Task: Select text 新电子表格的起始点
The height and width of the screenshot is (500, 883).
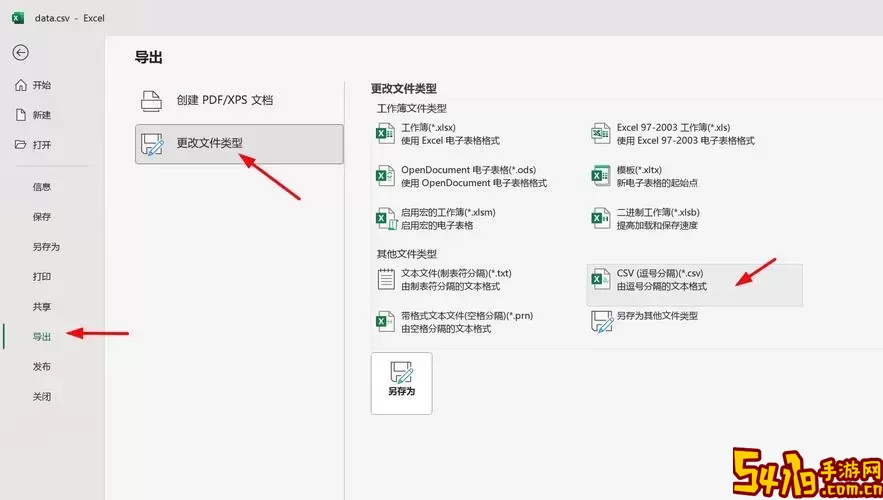Action: pyautogui.click(x=657, y=183)
